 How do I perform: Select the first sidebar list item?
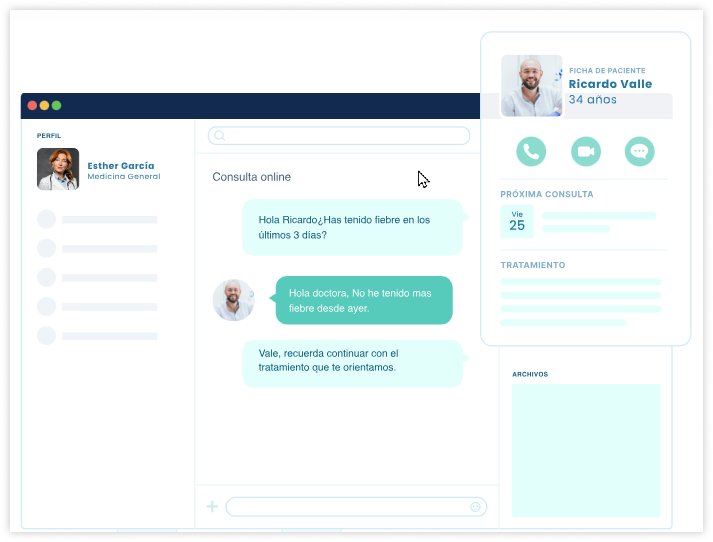[x=97, y=219]
